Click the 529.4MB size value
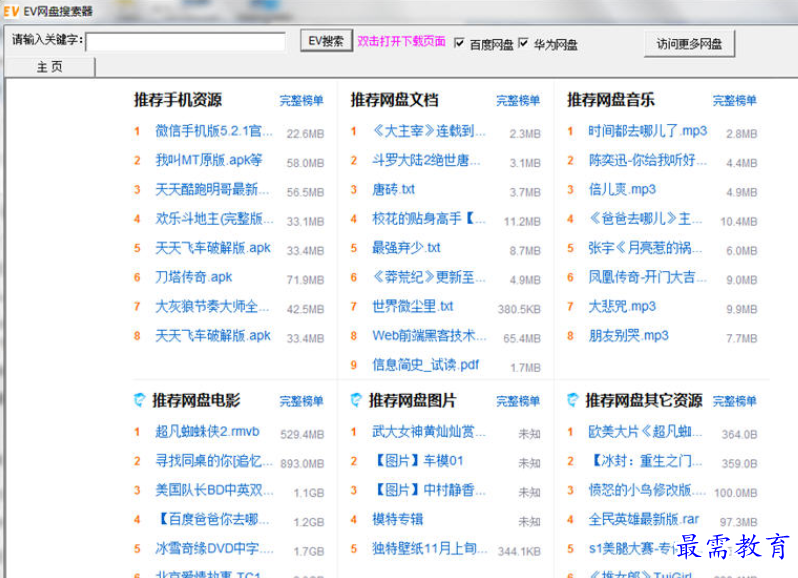This screenshot has width=798, height=578. point(302,435)
